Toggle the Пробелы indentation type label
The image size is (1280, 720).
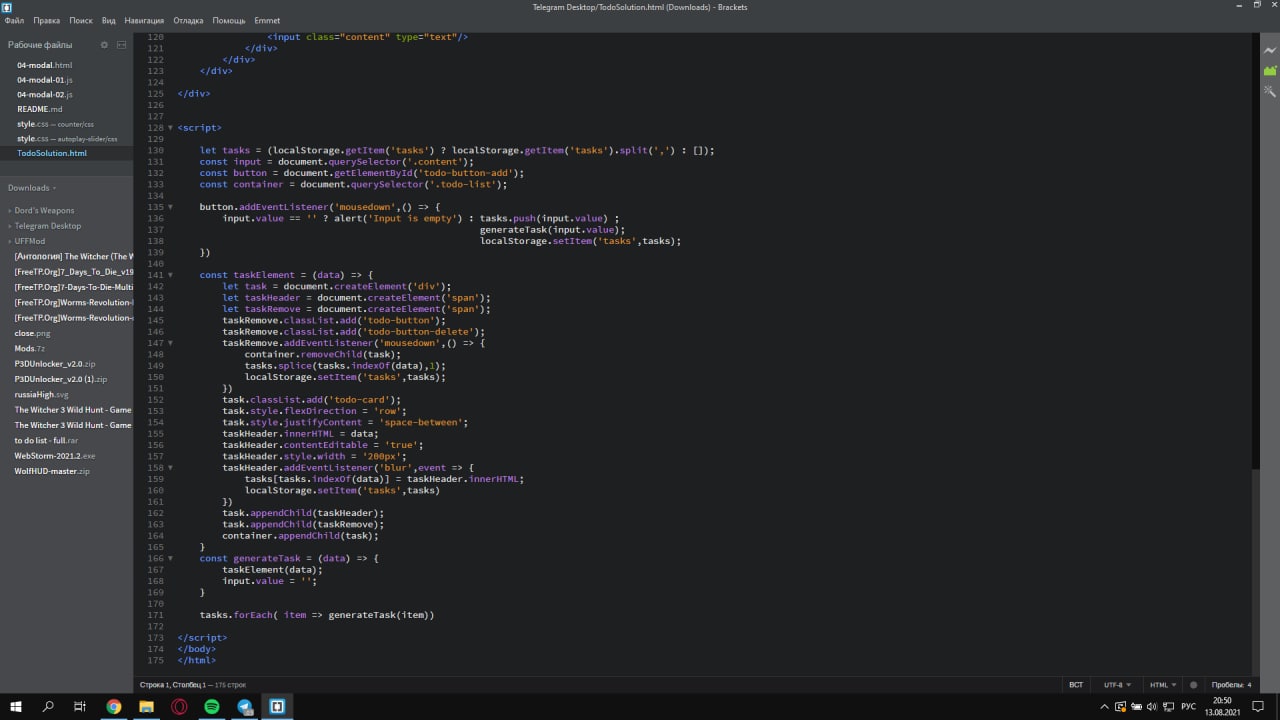coord(1225,685)
